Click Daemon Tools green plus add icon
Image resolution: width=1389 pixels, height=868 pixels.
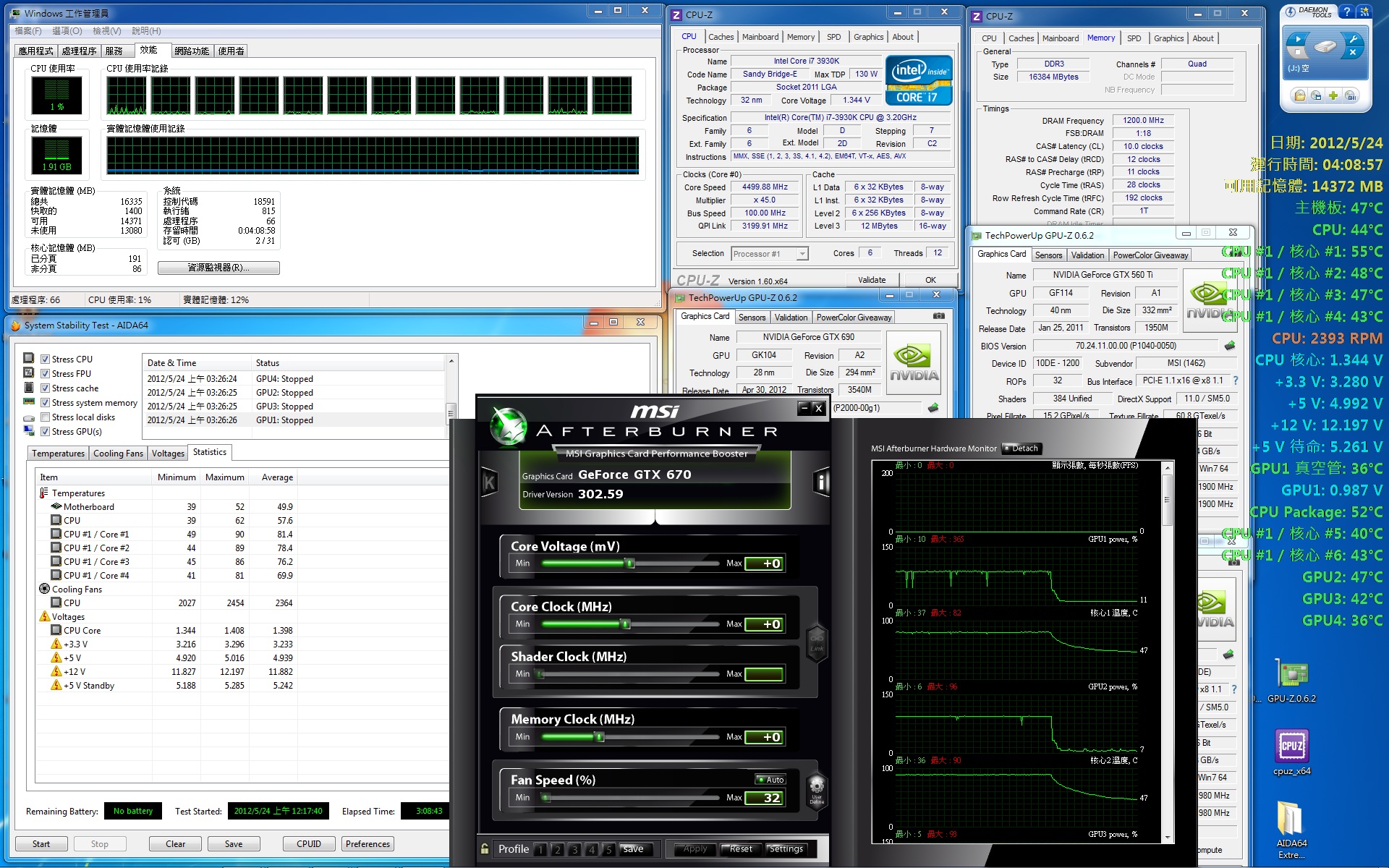[x=1333, y=95]
